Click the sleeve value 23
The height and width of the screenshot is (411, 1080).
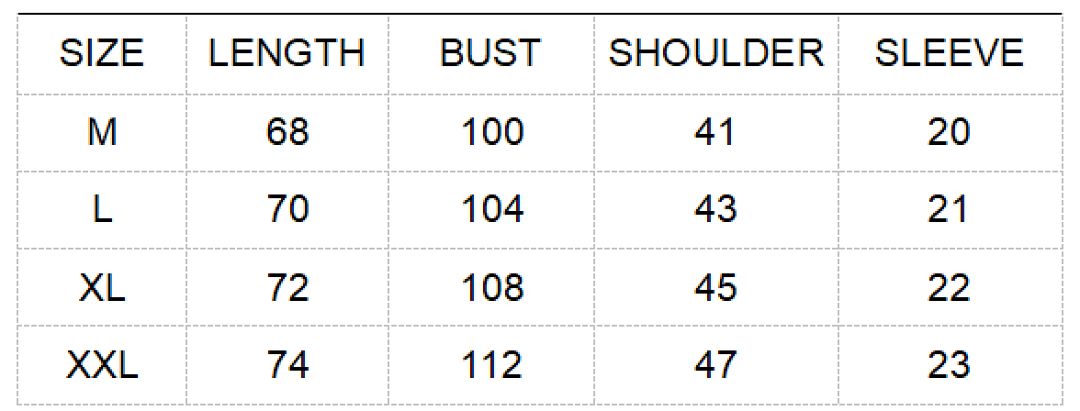[949, 365]
